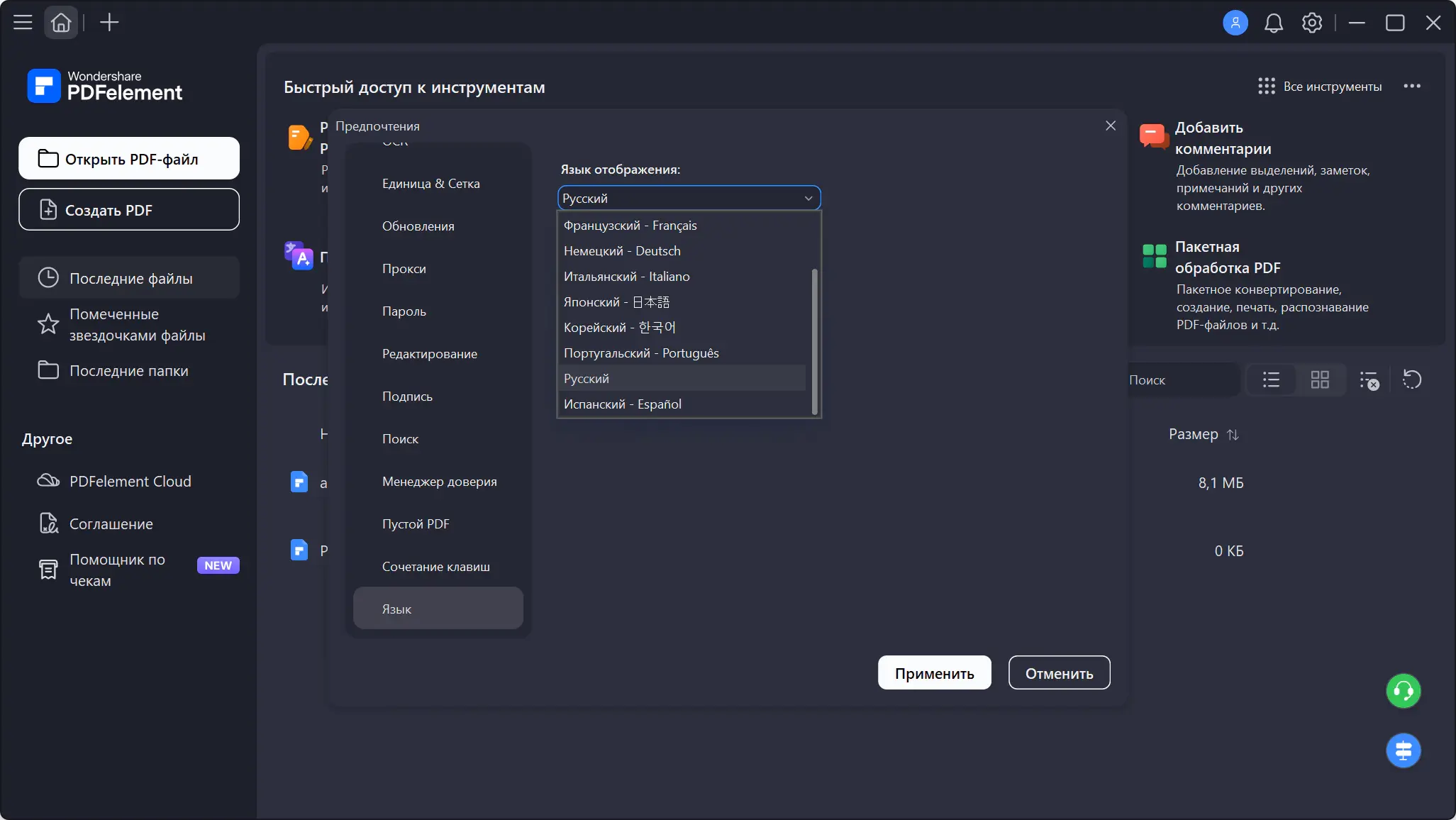Click the Отменить button

pyautogui.click(x=1059, y=673)
